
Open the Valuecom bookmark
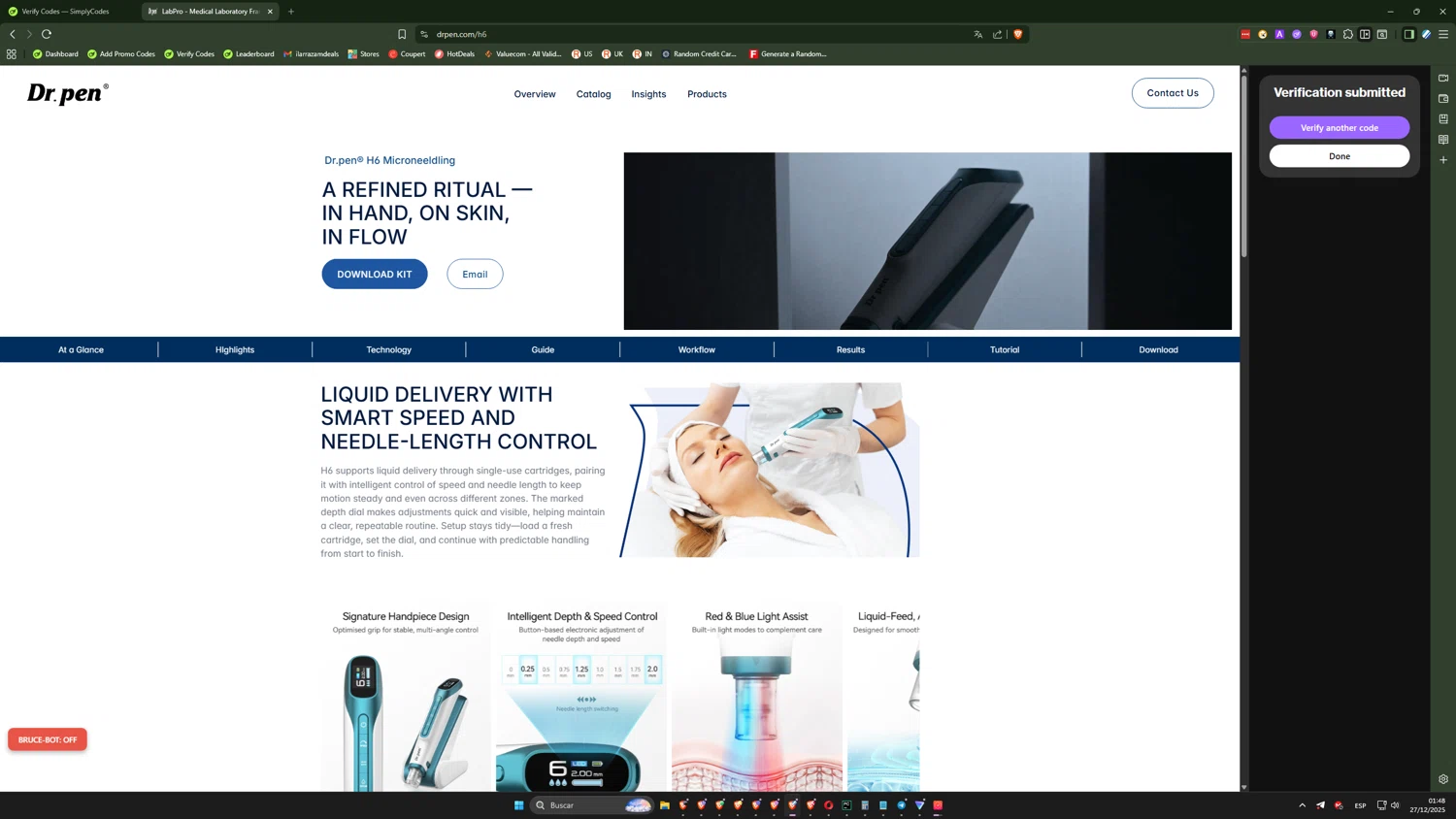click(x=522, y=54)
